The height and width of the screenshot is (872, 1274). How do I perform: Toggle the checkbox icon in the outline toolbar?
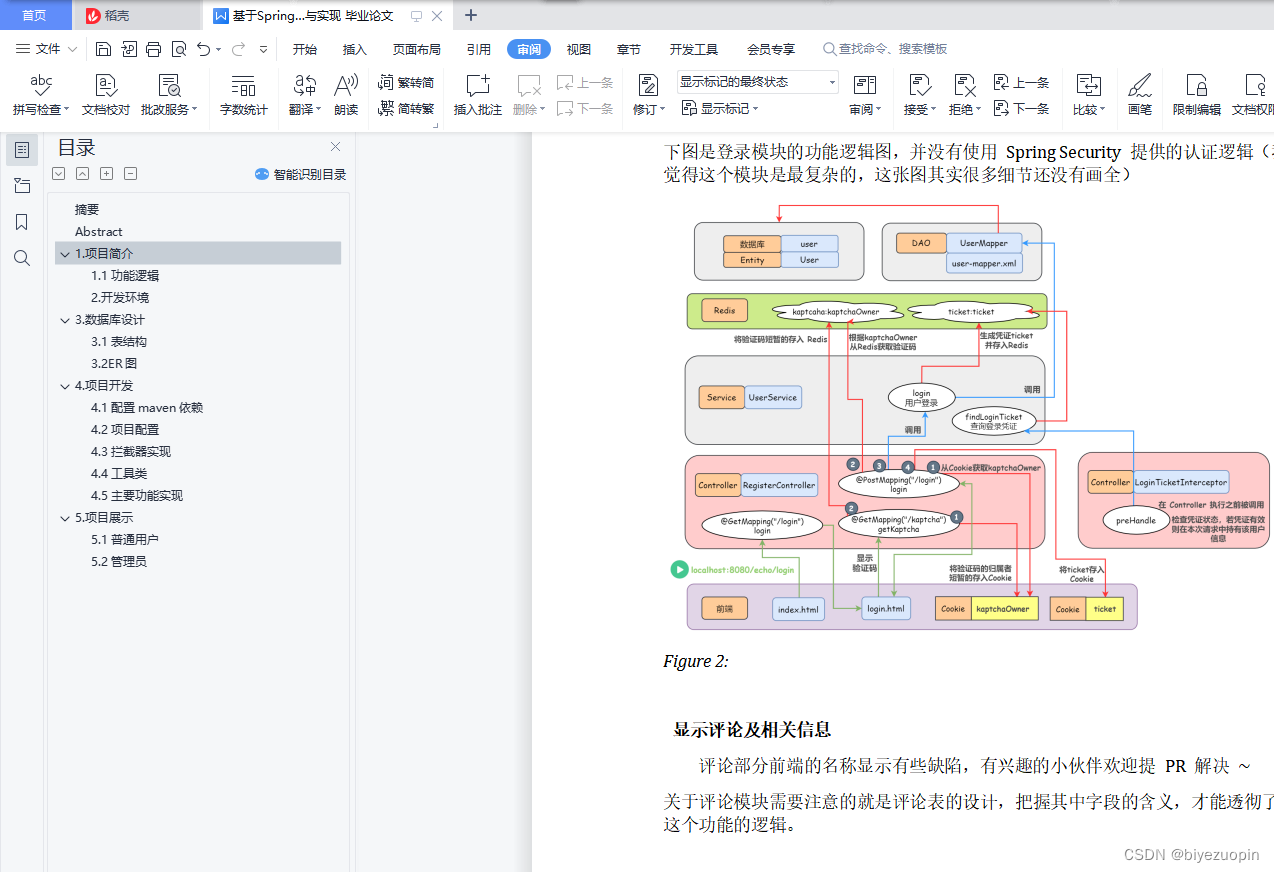[x=58, y=173]
